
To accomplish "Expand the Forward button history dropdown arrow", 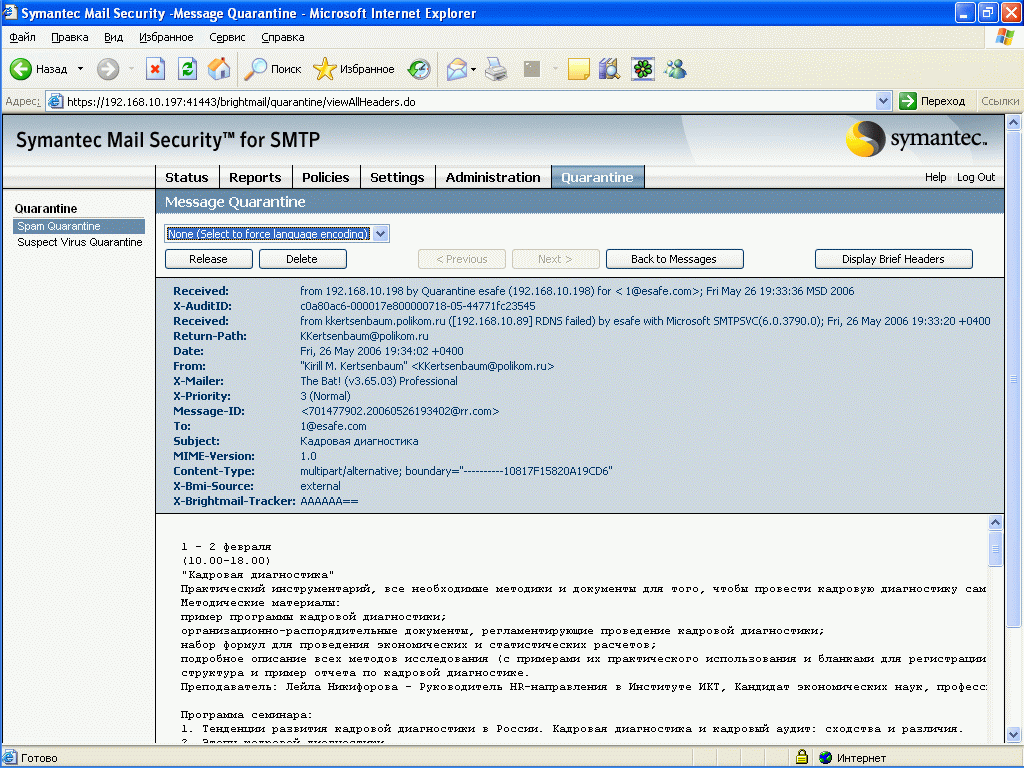I will pyautogui.click(x=131, y=69).
